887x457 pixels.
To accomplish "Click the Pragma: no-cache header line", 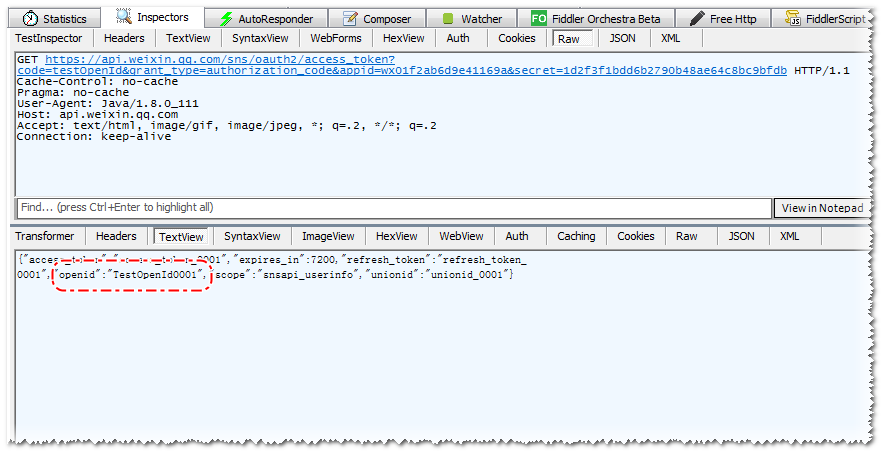I will [73, 92].
